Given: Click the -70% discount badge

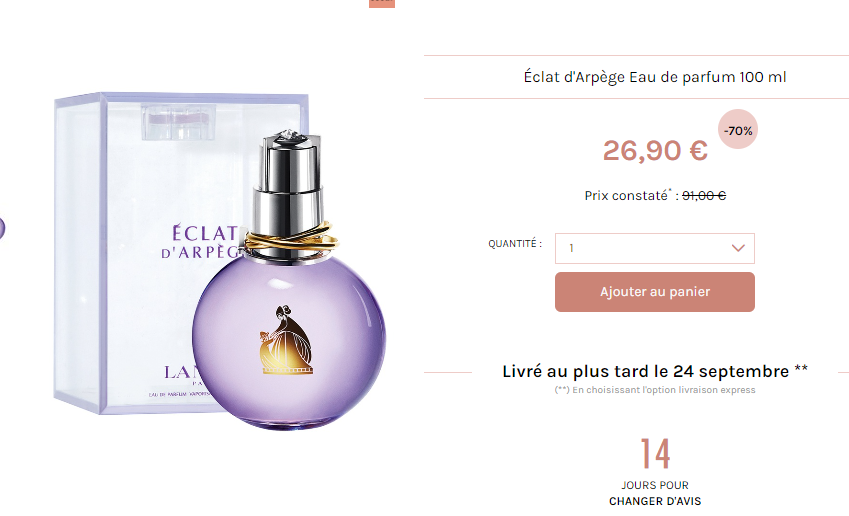Looking at the screenshot, I should coord(738,130).
